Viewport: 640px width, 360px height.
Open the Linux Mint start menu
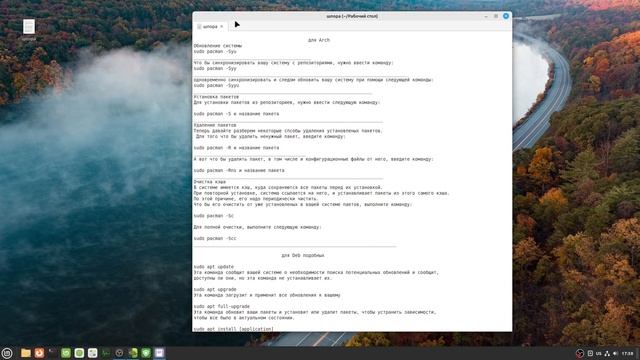pos(7,353)
